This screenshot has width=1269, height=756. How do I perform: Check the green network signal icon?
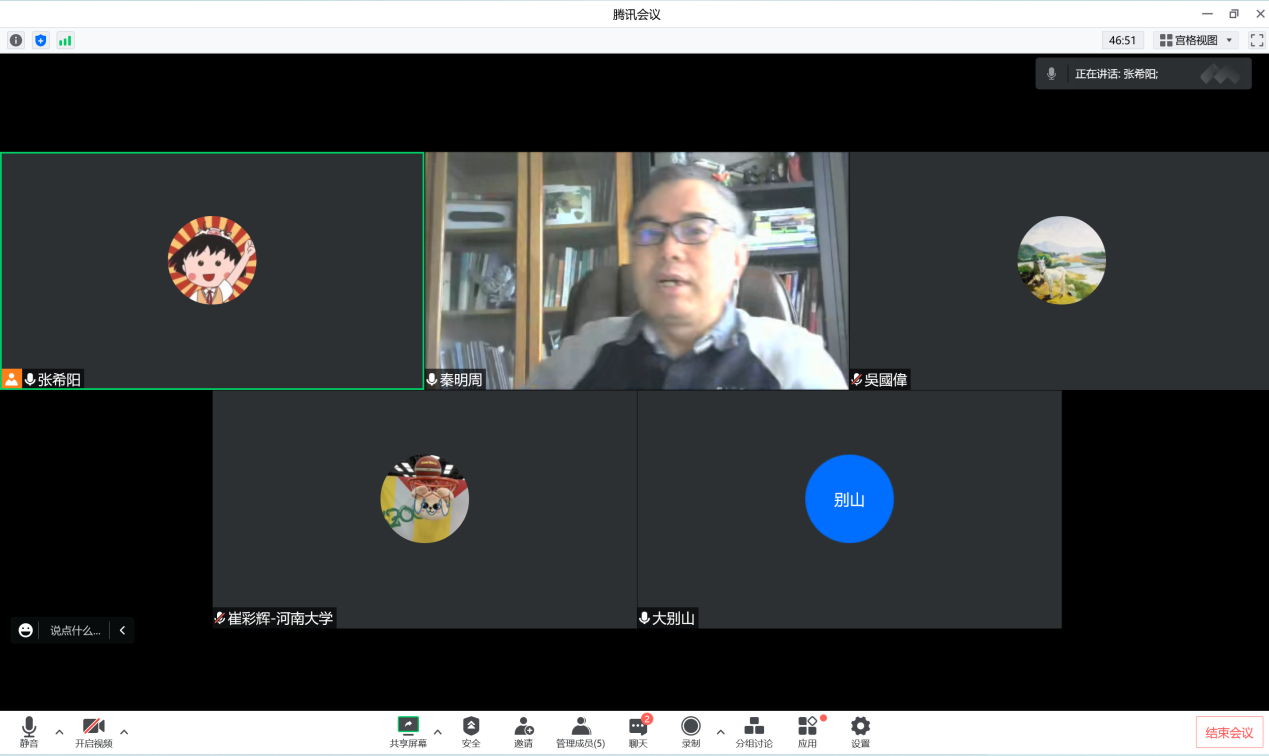click(65, 41)
